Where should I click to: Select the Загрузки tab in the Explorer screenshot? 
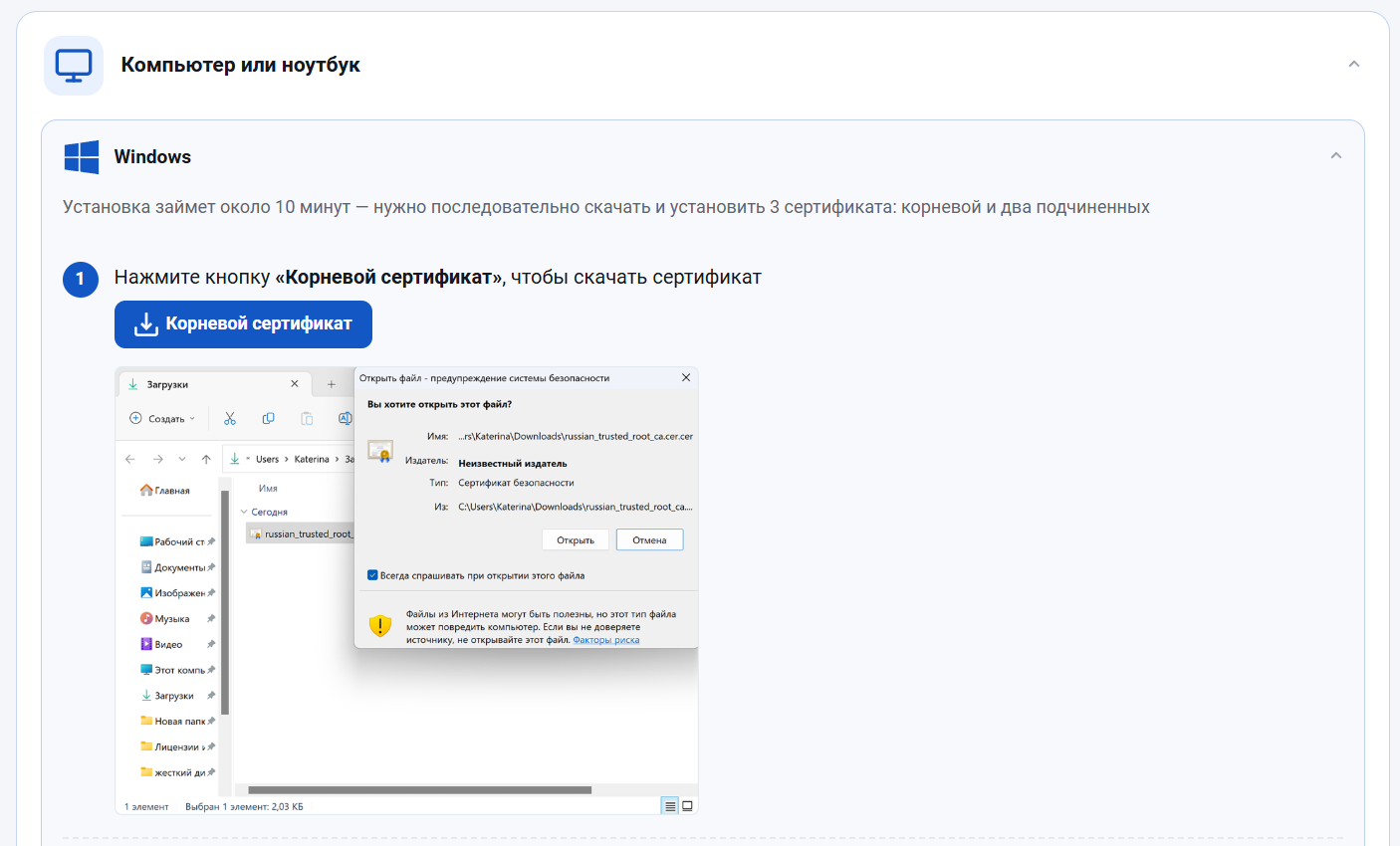point(213,384)
